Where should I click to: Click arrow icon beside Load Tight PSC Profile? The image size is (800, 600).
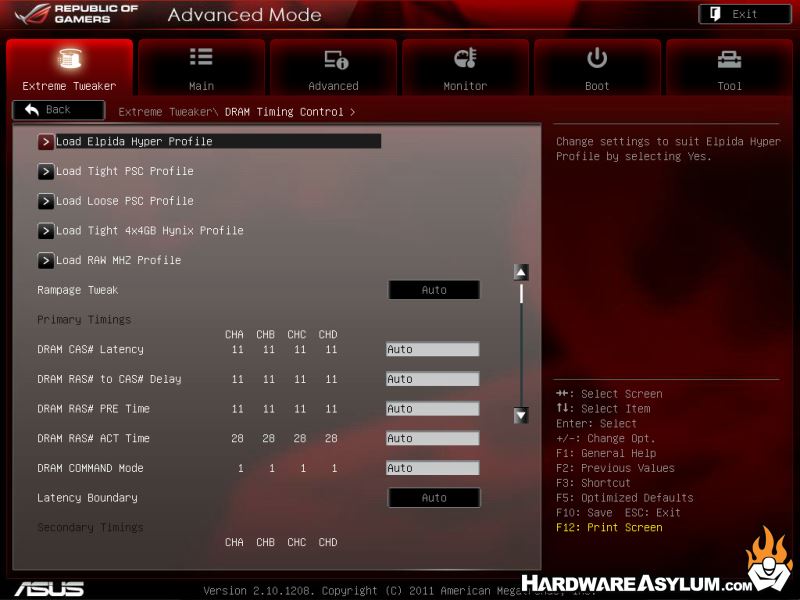(x=46, y=172)
